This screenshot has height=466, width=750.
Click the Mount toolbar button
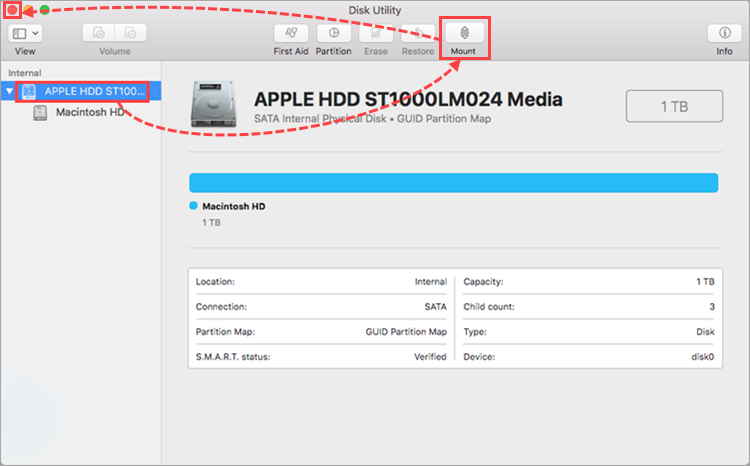(464, 33)
